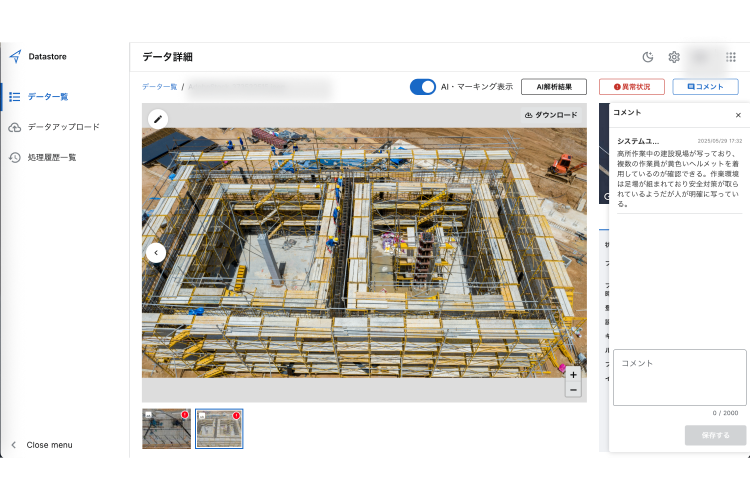Viewport: 750px width, 500px height.
Task: Click the データ一覧 breadcrumb link
Action: pos(159,87)
